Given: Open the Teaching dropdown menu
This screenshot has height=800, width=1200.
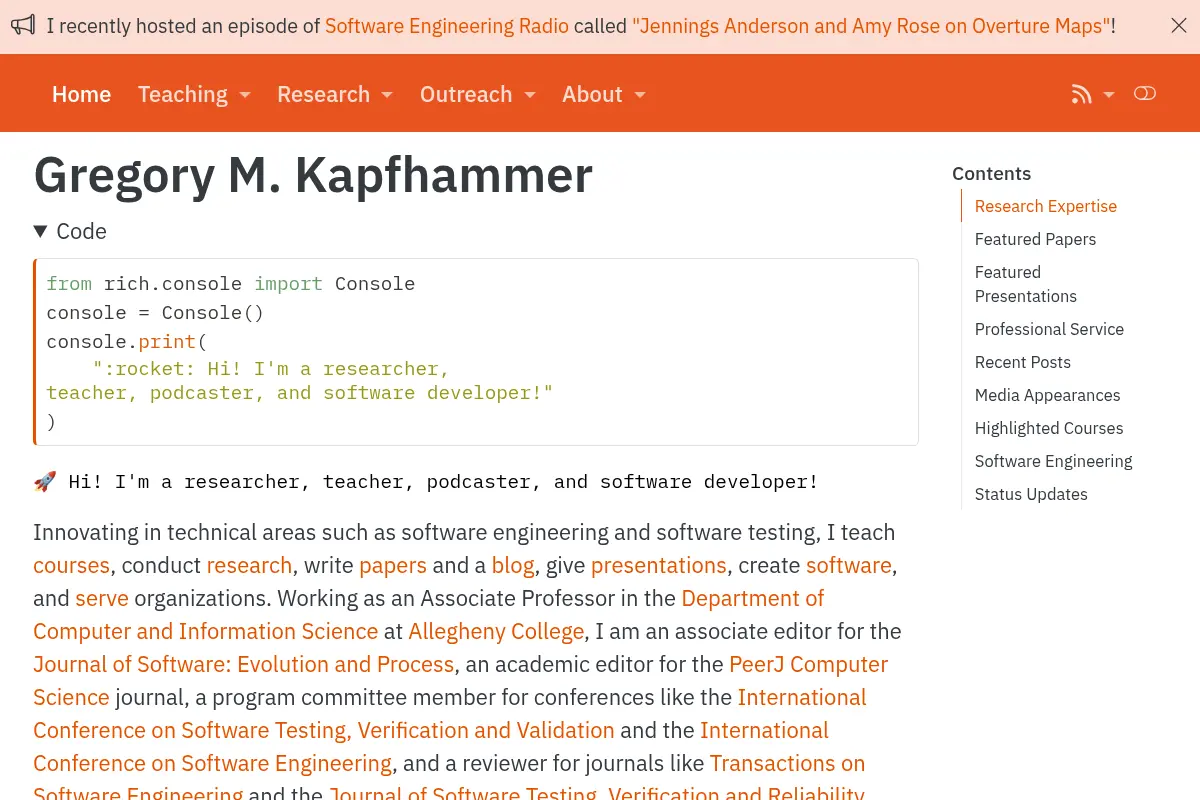Looking at the screenshot, I should click(x=194, y=94).
